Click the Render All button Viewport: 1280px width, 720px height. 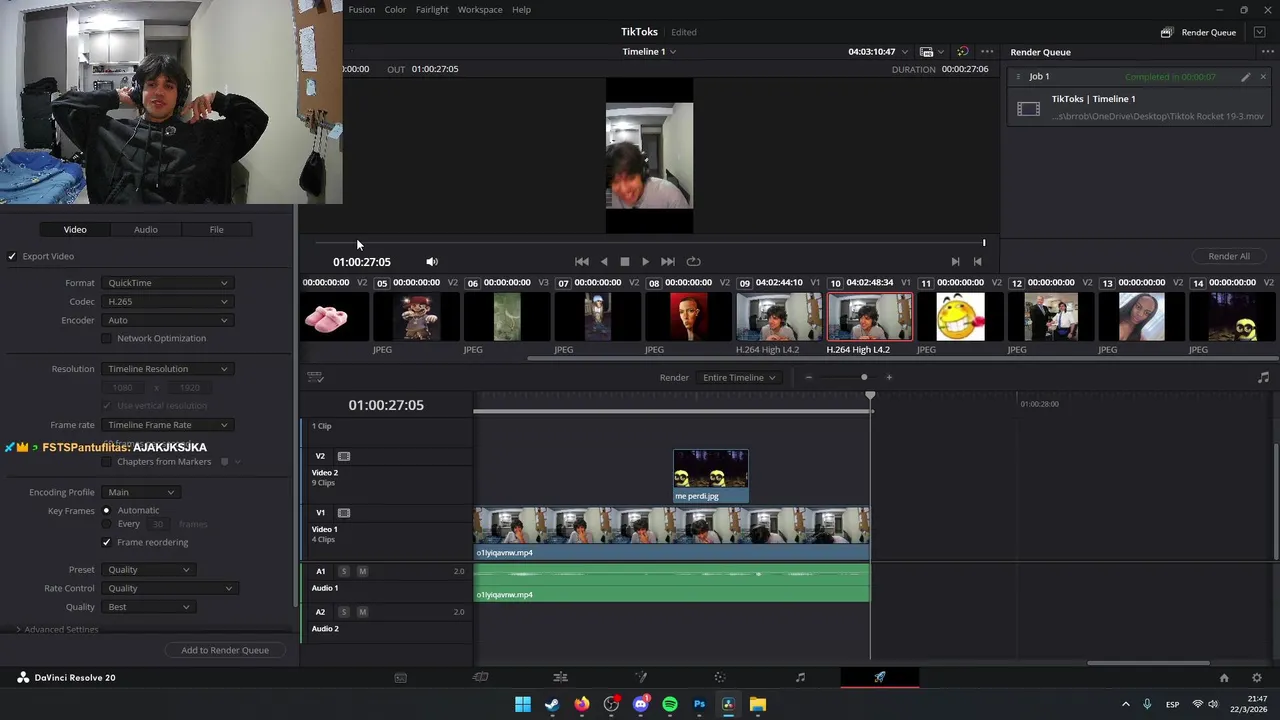point(1229,256)
